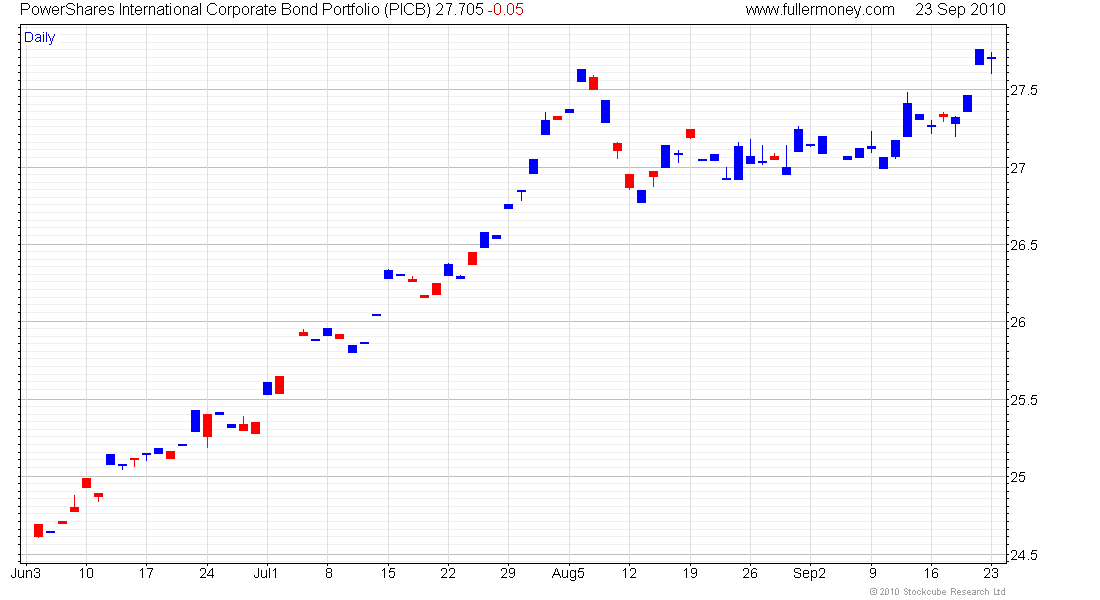Click the price change value -0.05

505,10
